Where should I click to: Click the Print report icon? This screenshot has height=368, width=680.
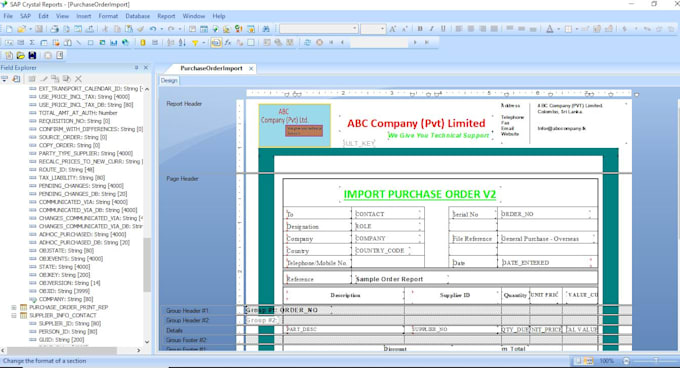54,29
